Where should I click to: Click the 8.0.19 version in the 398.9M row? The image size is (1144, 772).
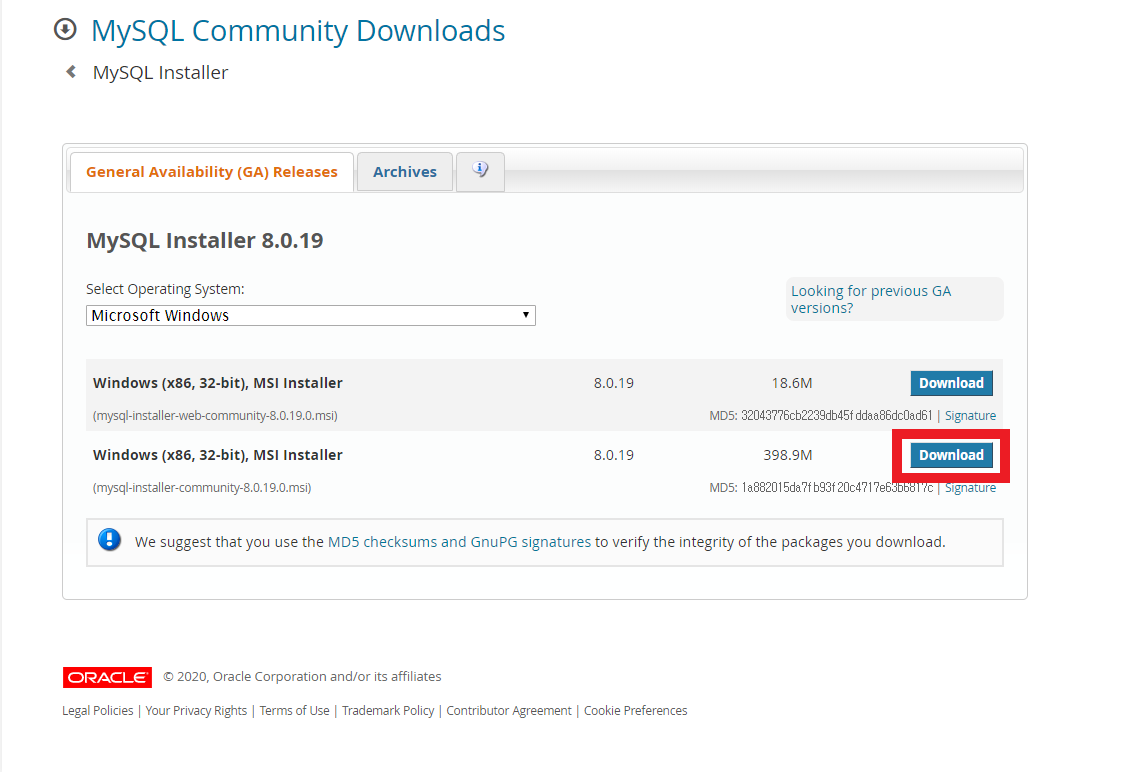point(614,455)
